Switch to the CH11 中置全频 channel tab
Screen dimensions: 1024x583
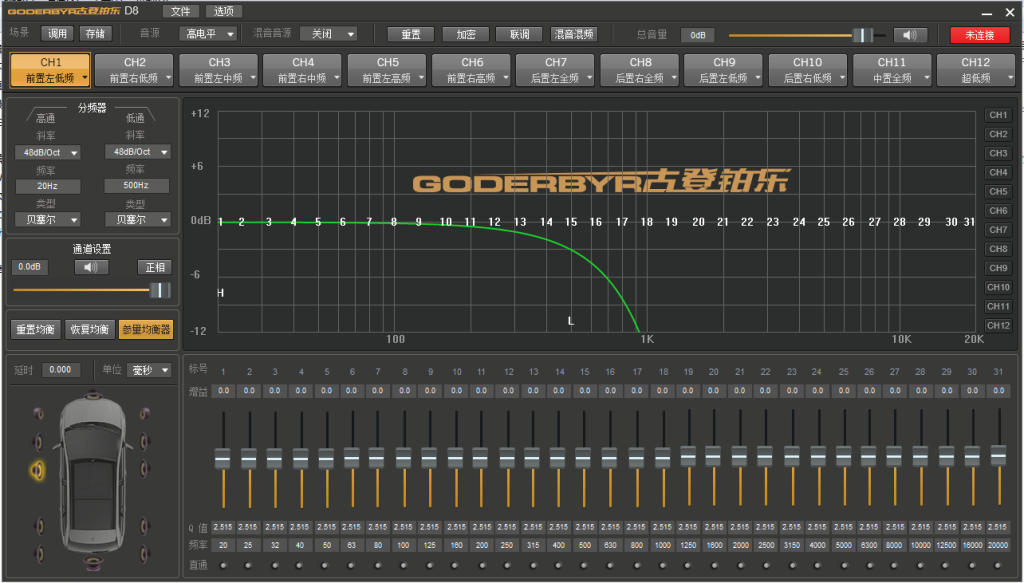point(892,70)
